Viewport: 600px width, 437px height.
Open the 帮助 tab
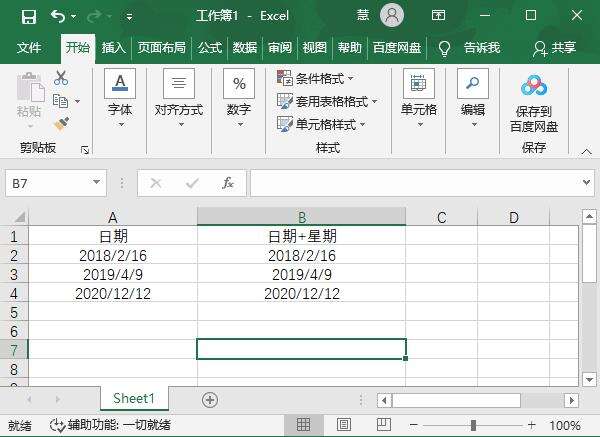click(x=349, y=48)
